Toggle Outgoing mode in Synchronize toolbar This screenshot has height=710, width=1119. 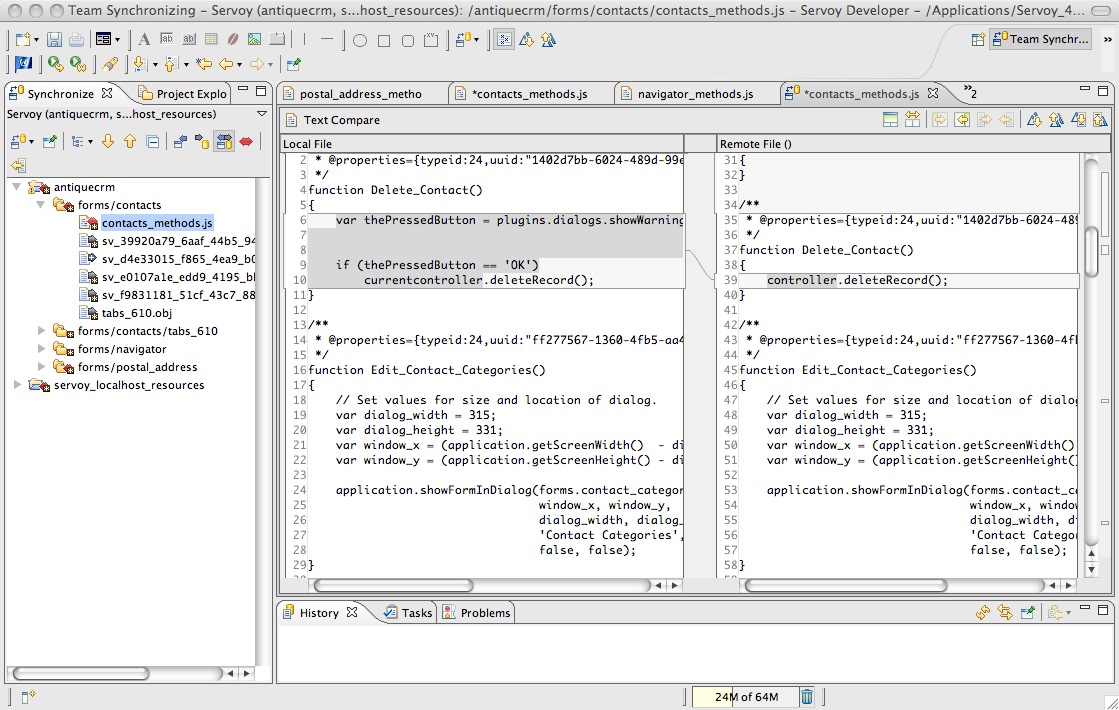pos(201,142)
